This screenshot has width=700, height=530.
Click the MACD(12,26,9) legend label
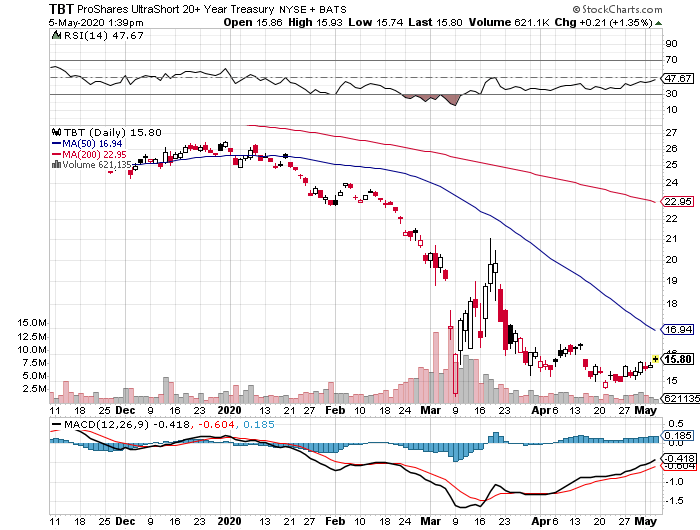[106, 424]
